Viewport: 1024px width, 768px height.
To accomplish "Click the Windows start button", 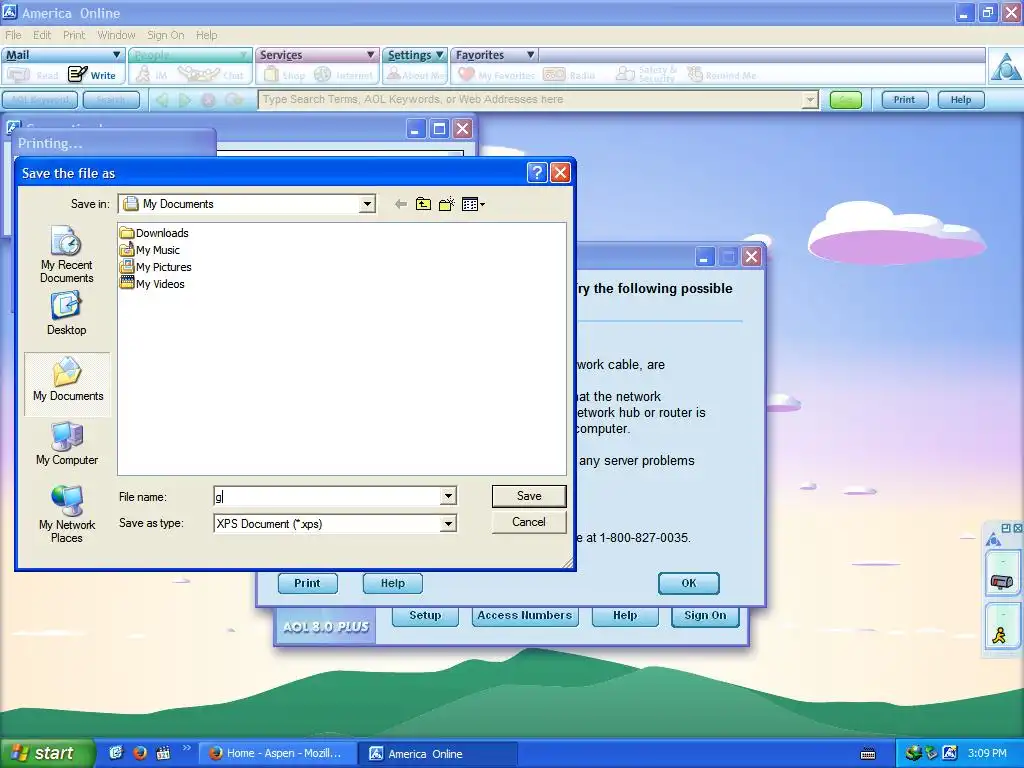I will [x=47, y=753].
